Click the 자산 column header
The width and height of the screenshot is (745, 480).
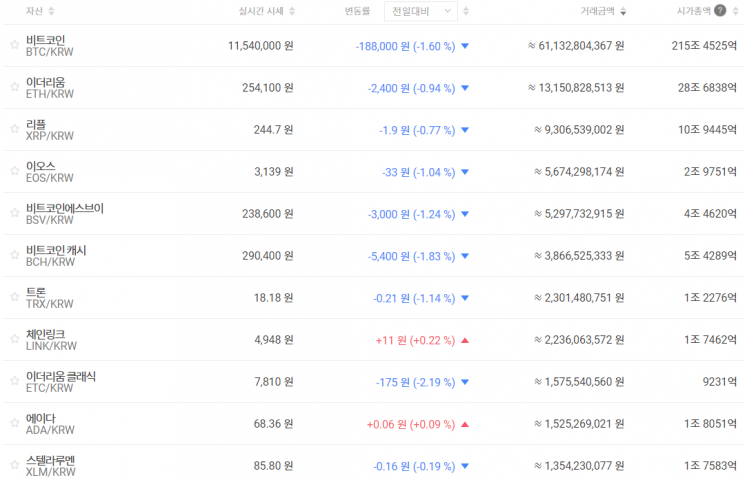tap(34, 11)
